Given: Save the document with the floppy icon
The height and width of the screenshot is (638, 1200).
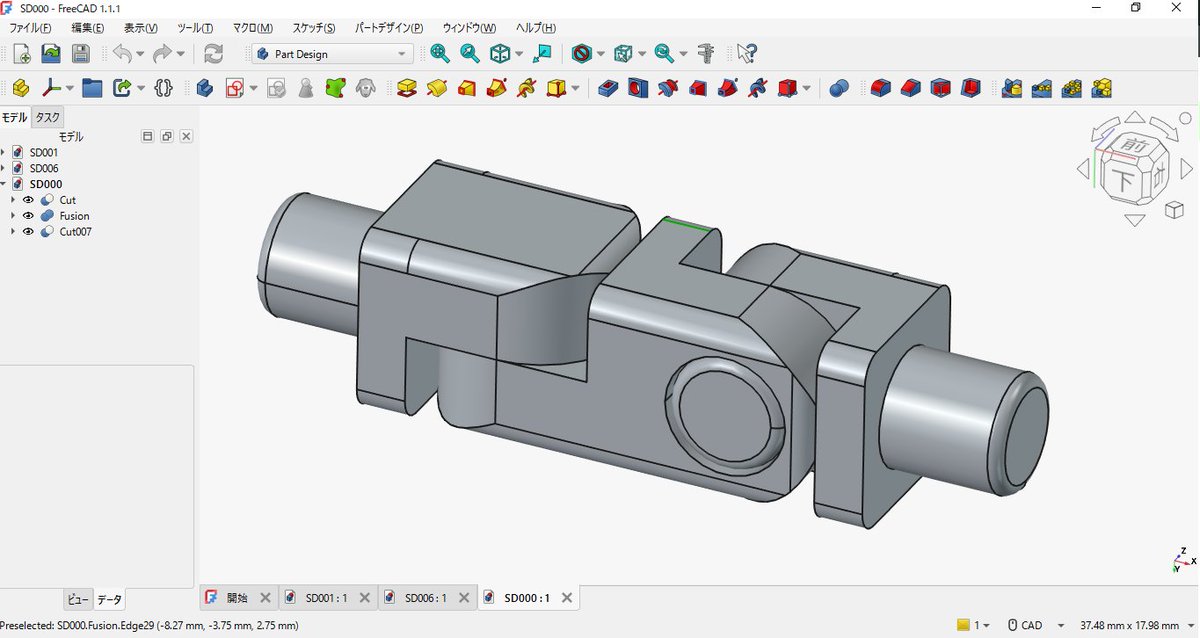Looking at the screenshot, I should (80, 54).
